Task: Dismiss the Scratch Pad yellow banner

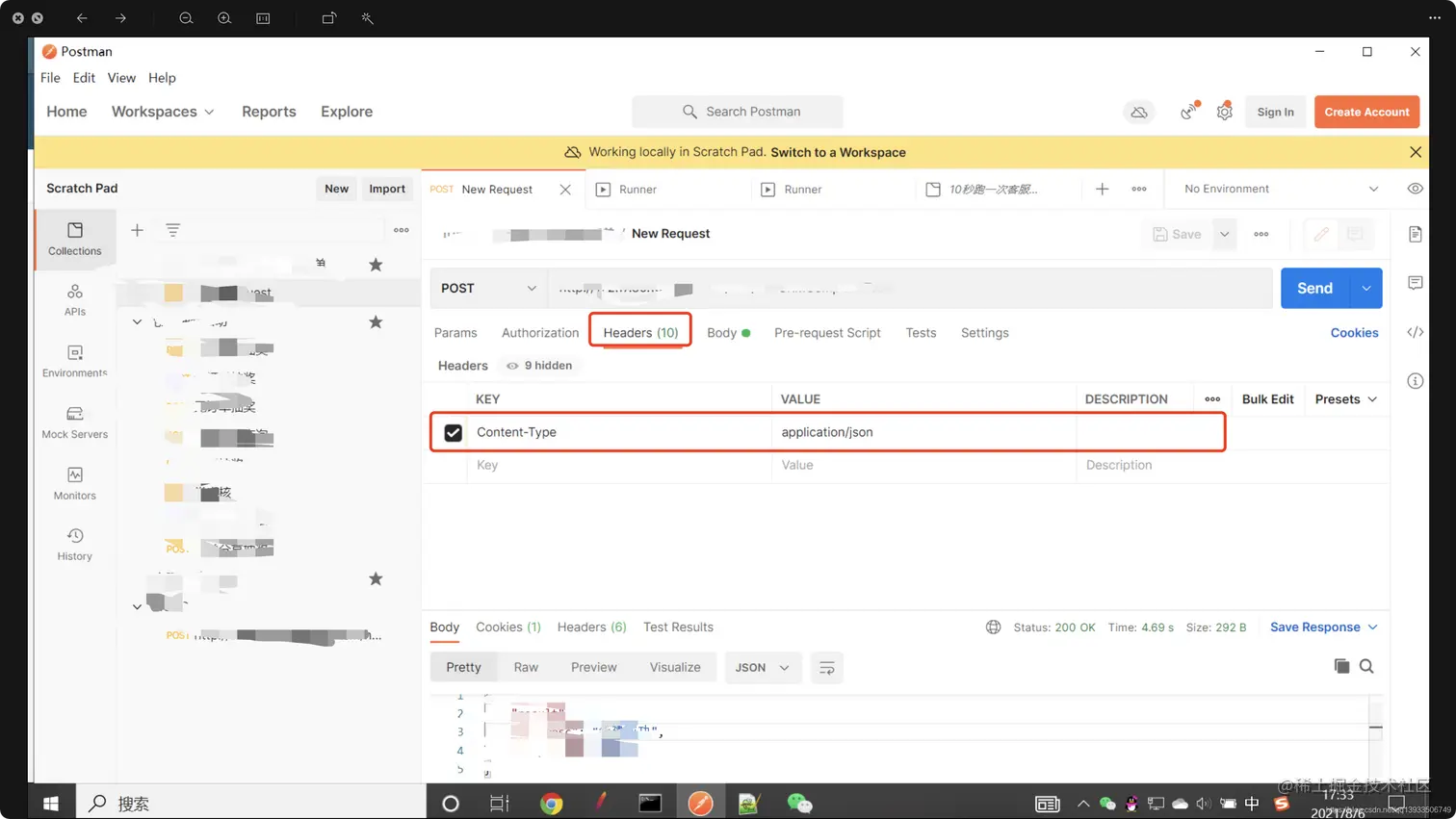Action: click(x=1416, y=152)
